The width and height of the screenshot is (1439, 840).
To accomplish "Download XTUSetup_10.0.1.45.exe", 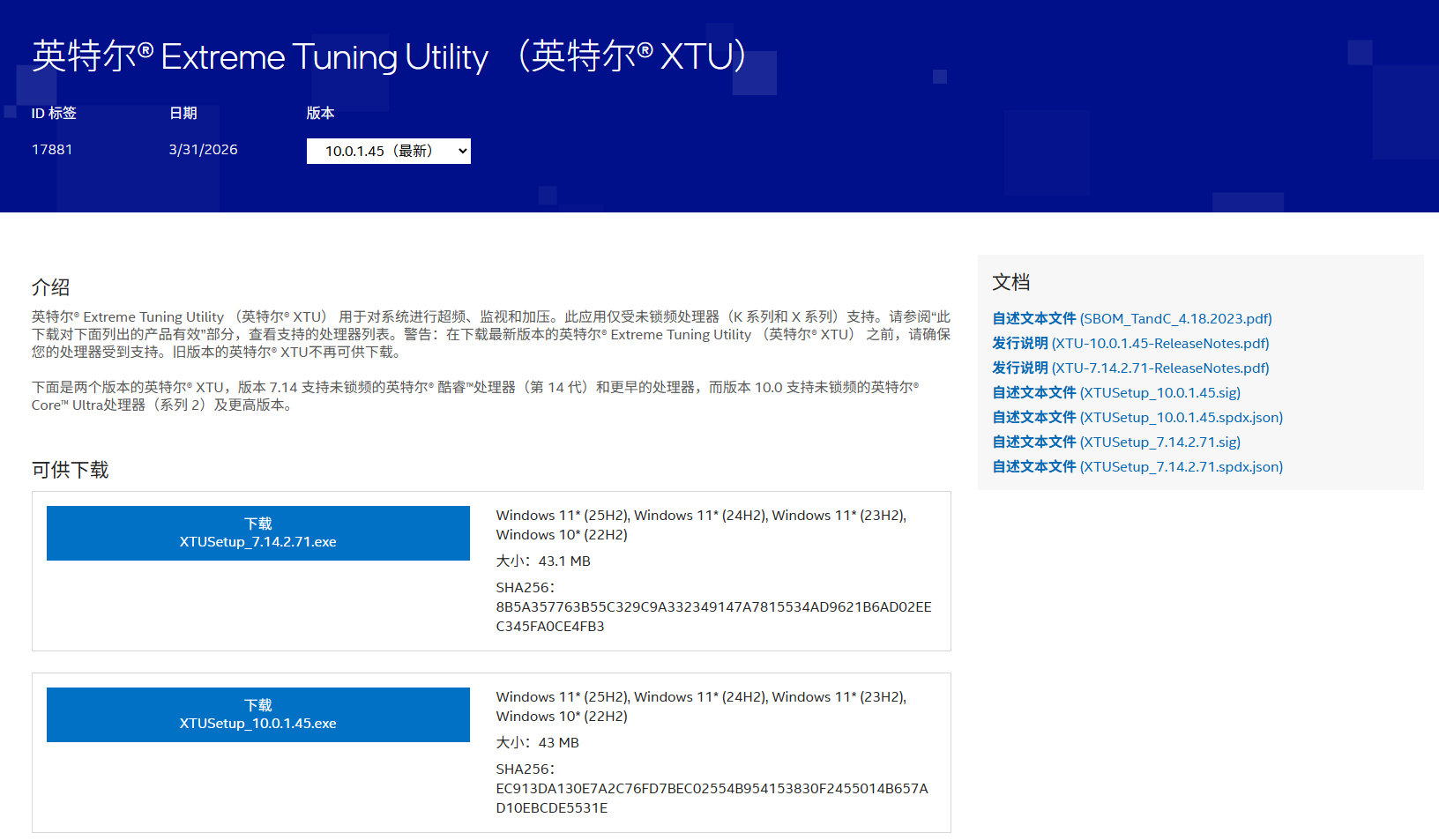I will pyautogui.click(x=258, y=715).
